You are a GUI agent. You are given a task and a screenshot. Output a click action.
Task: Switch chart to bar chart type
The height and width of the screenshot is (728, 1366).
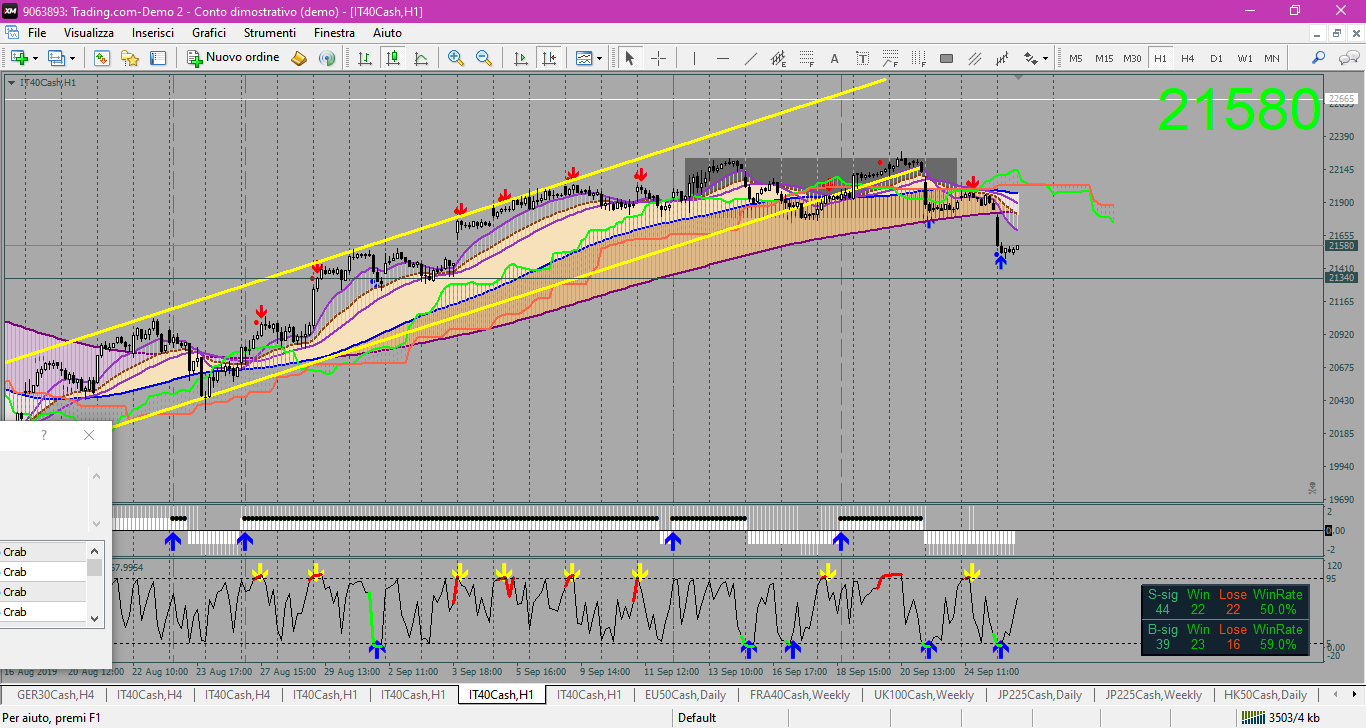365,58
